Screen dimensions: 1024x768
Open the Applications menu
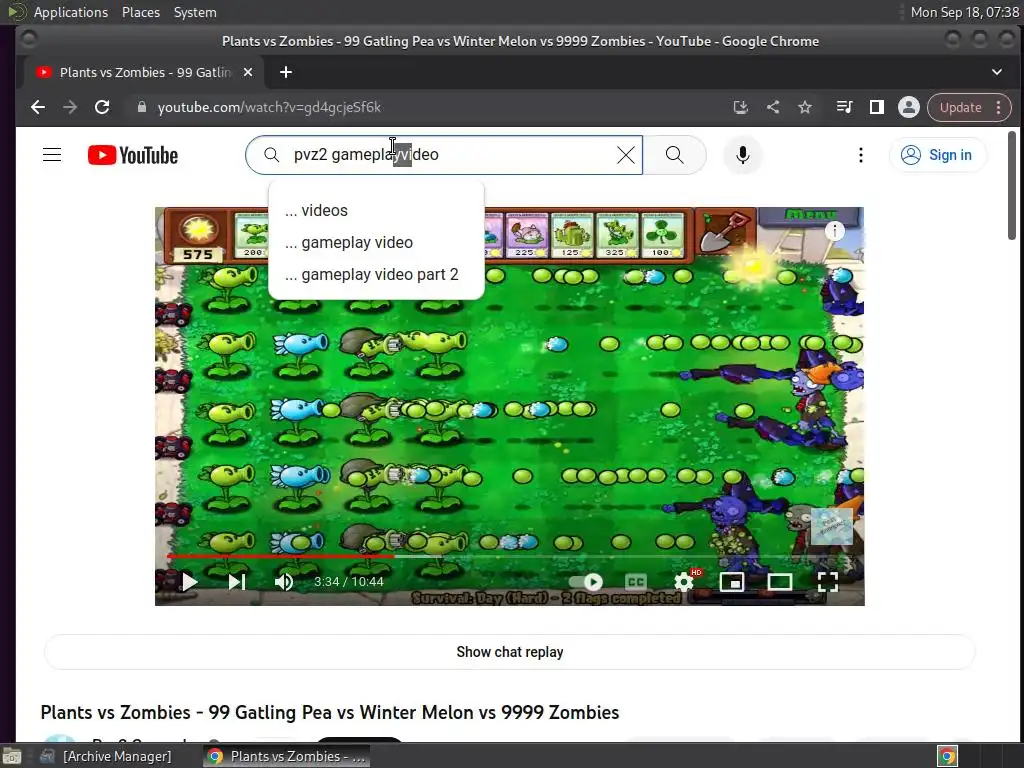tap(71, 12)
